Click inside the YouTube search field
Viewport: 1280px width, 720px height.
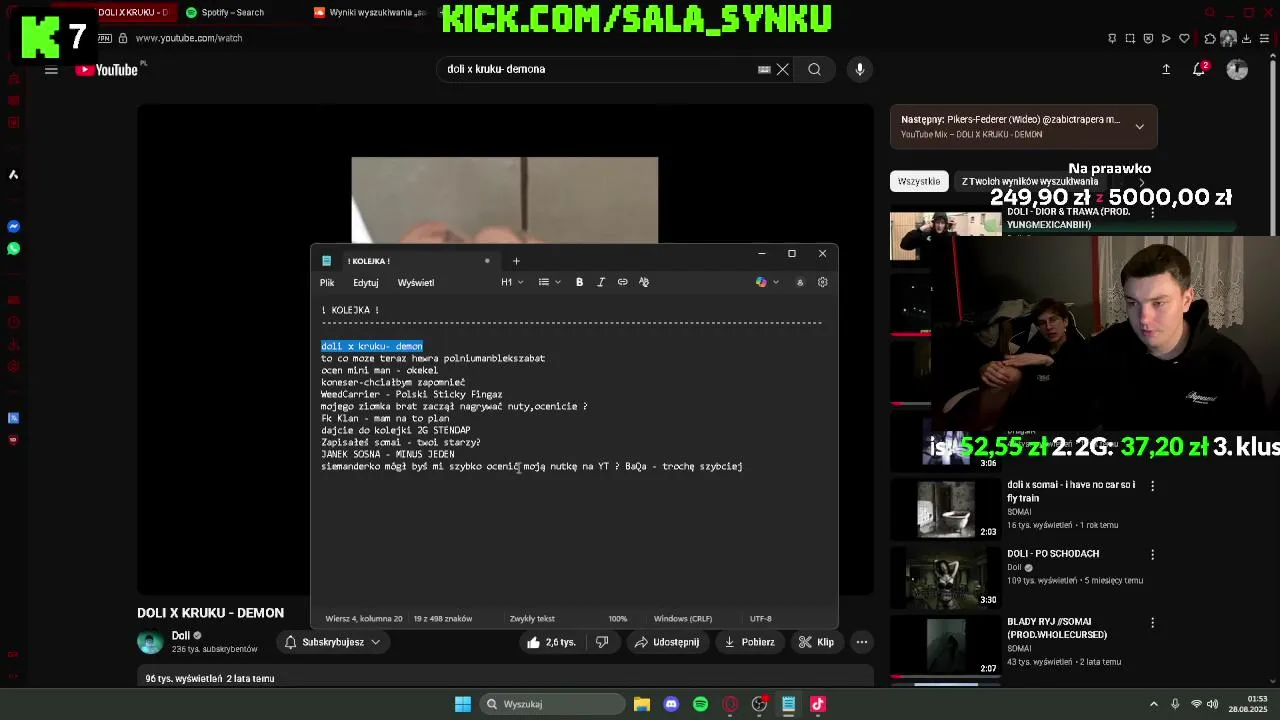(x=600, y=69)
